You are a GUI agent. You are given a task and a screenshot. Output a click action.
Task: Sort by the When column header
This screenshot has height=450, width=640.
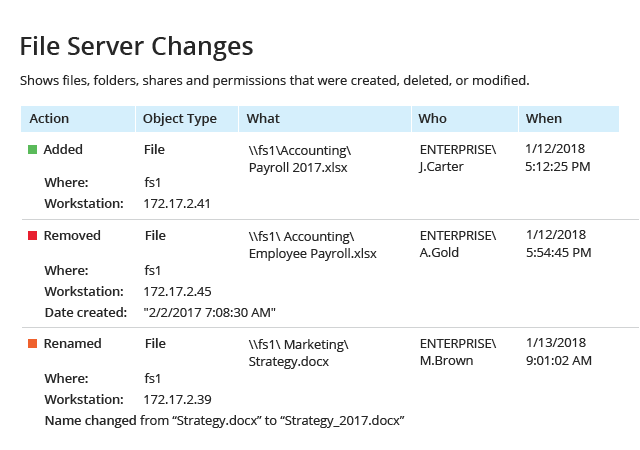(544, 119)
